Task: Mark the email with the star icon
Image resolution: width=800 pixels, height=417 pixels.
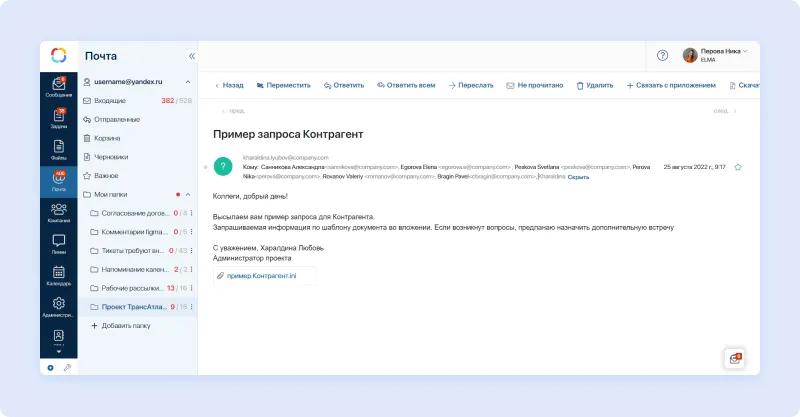Action: coord(738,167)
